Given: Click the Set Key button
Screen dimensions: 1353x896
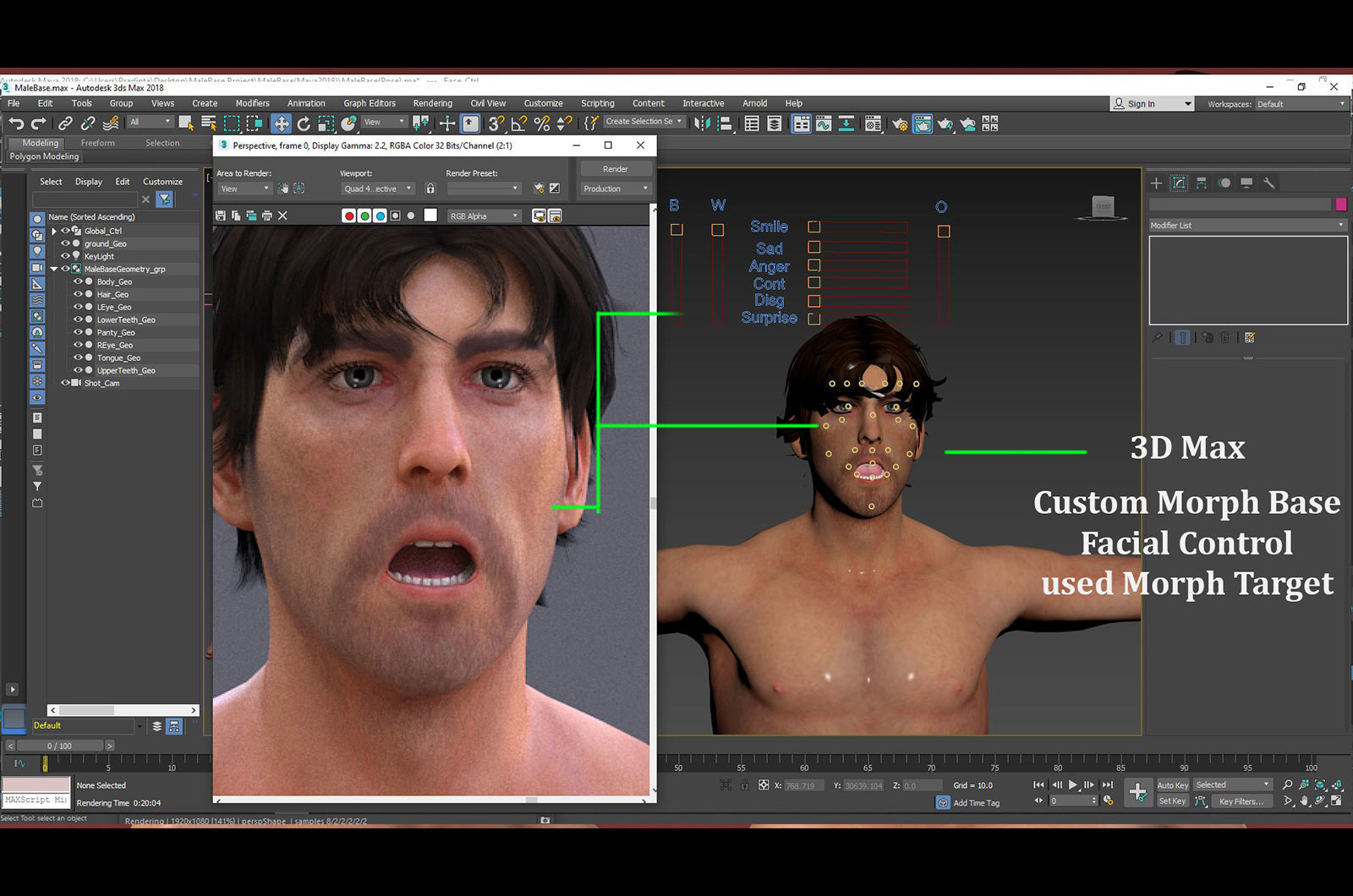Looking at the screenshot, I should pyautogui.click(x=1172, y=801).
